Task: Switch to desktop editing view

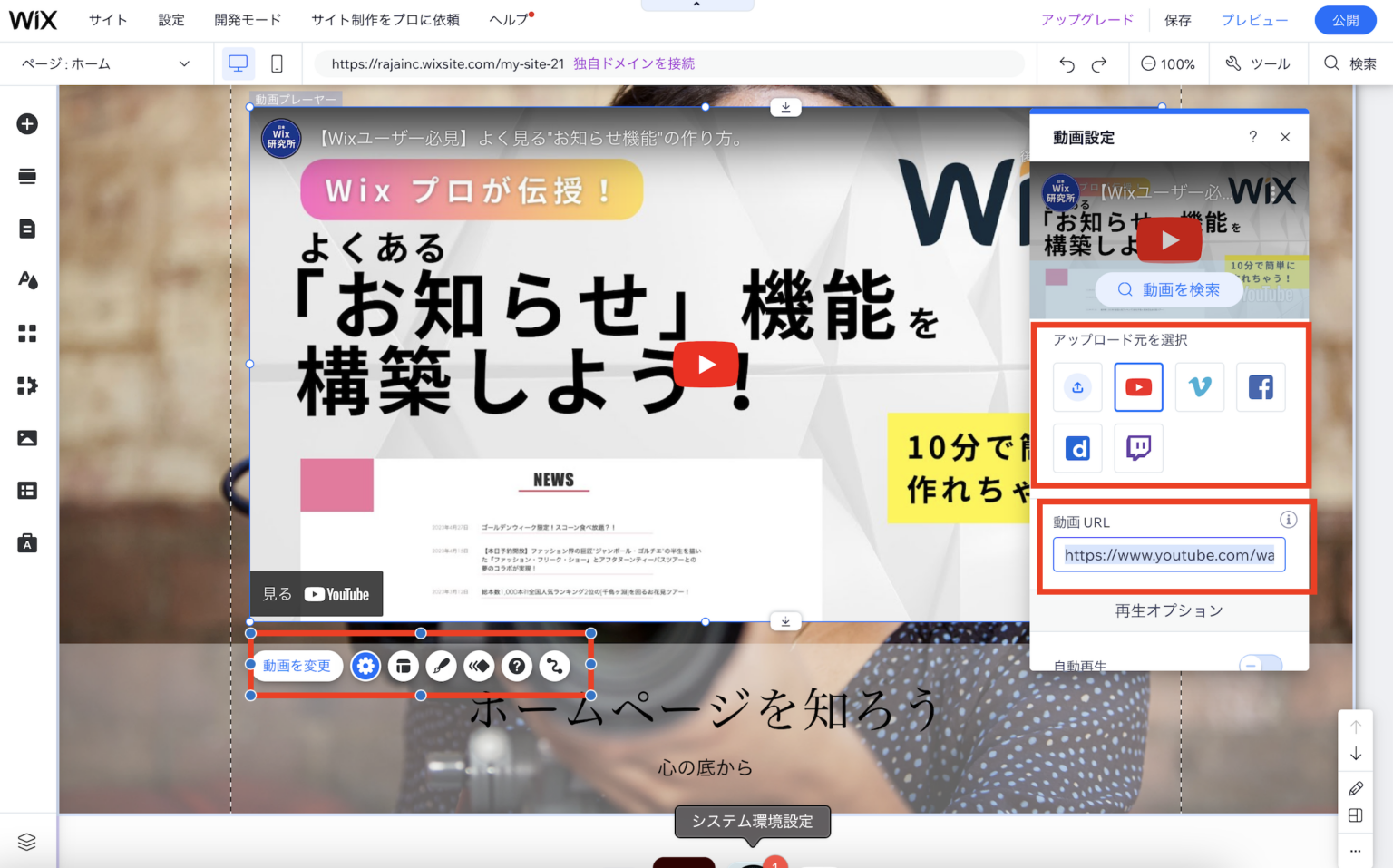Action: tap(238, 63)
